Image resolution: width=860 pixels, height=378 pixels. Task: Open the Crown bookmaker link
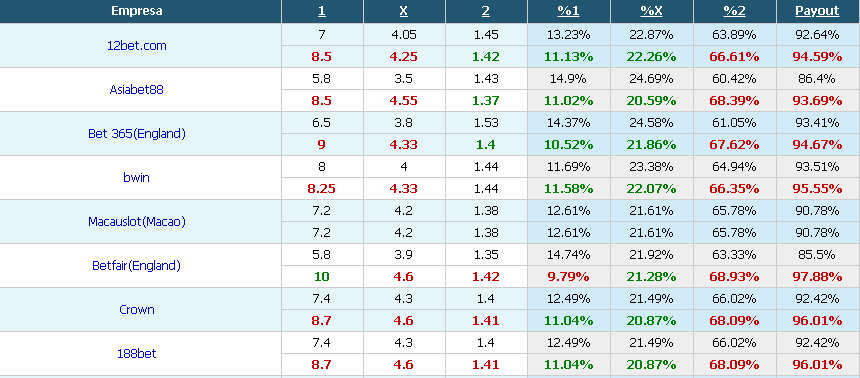137,309
